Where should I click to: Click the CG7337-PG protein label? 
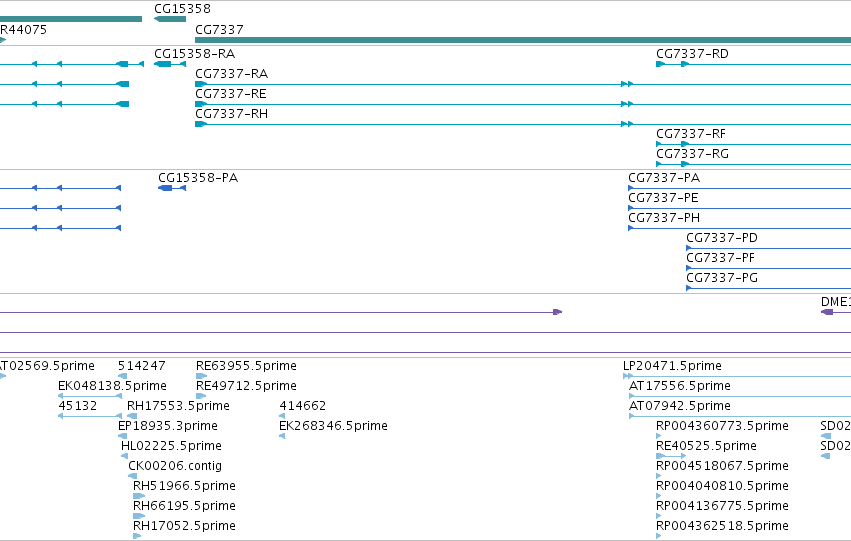click(722, 278)
